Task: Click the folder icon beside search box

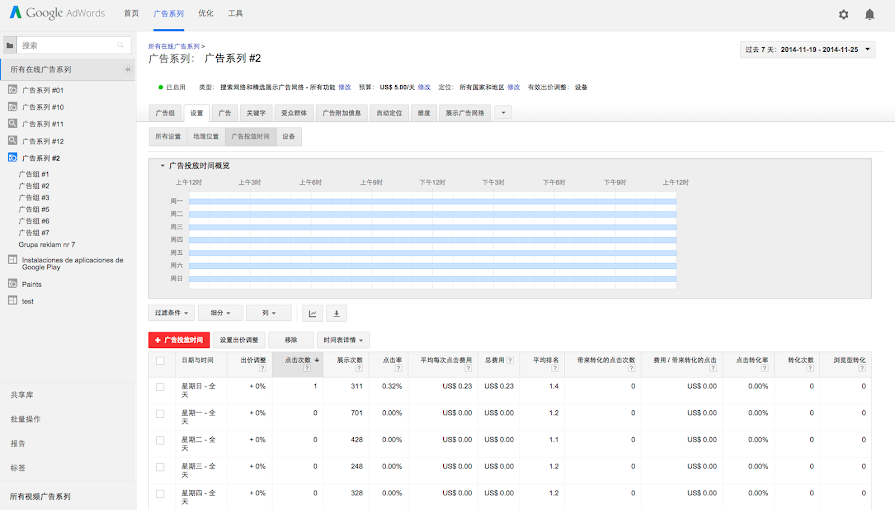Action: point(10,46)
